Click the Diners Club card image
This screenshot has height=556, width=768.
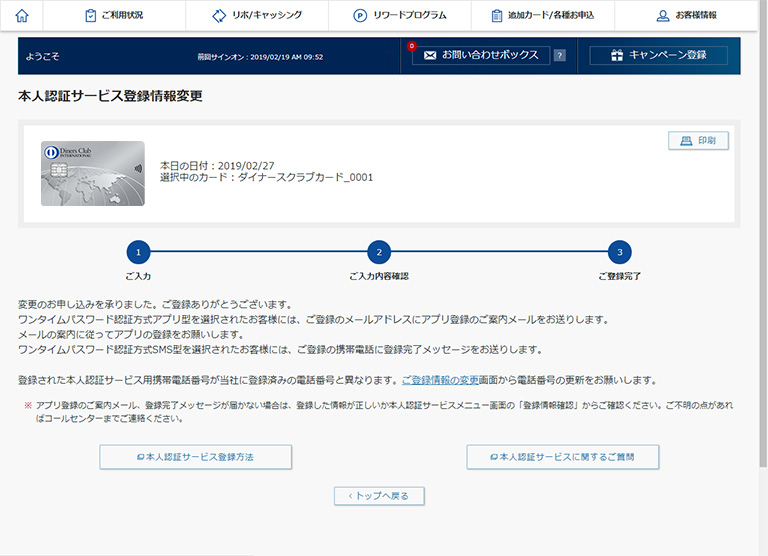coord(93,174)
